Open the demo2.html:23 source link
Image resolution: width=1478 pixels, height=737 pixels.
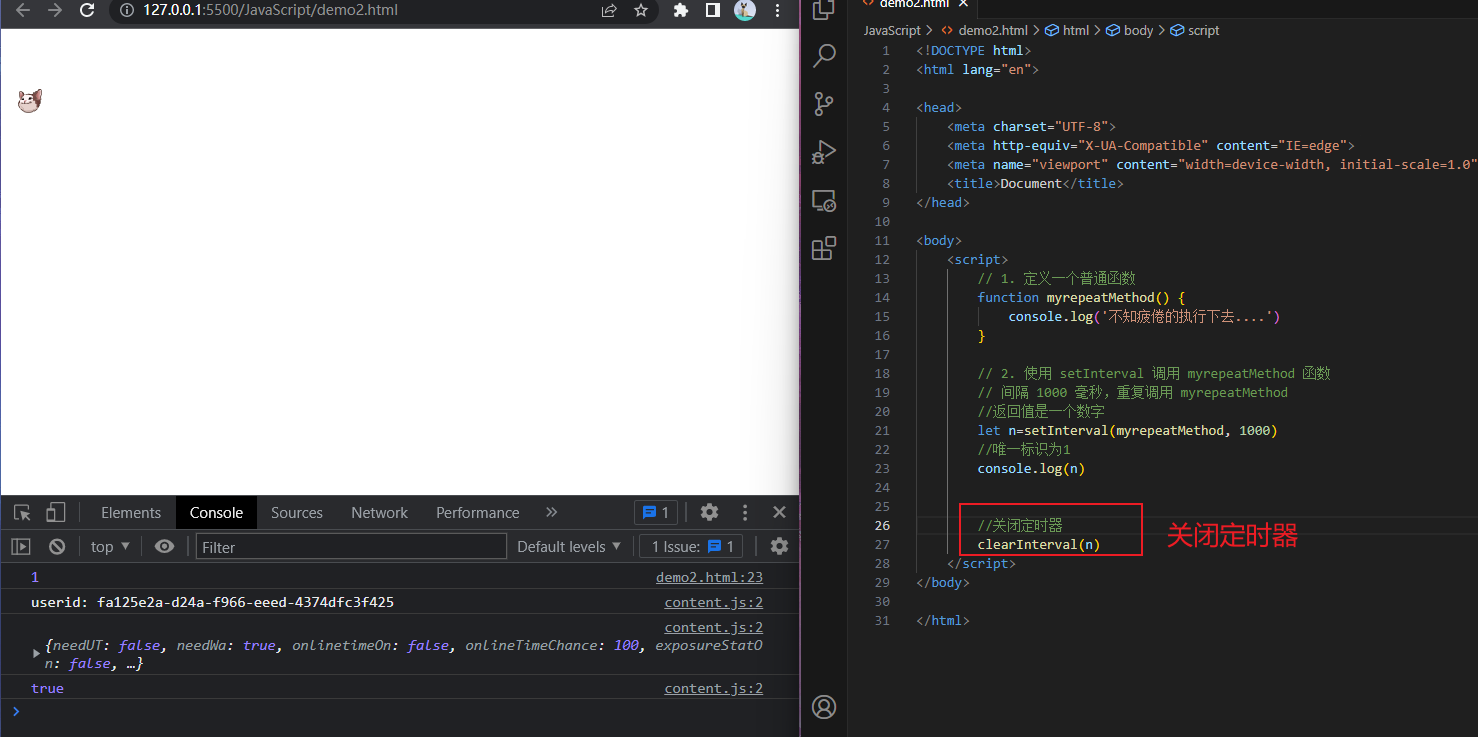(x=709, y=577)
